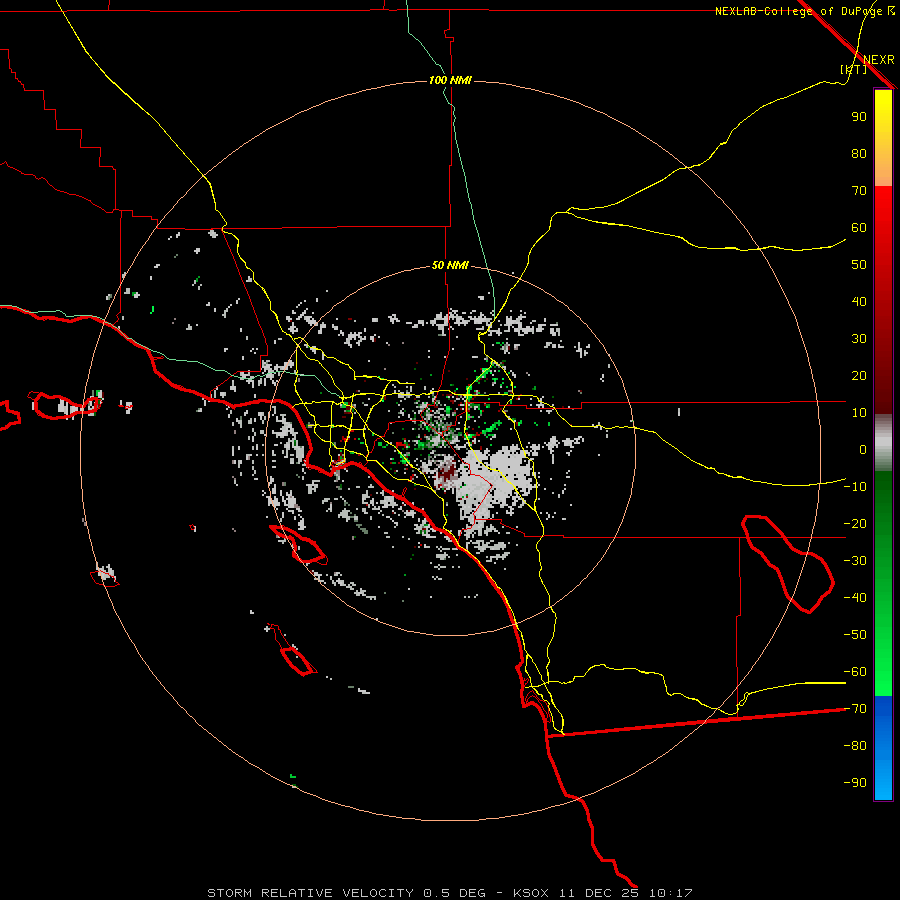Screen dimensions: 900x900
Task: Select the -80 value on velocity scale
Action: 855,746
